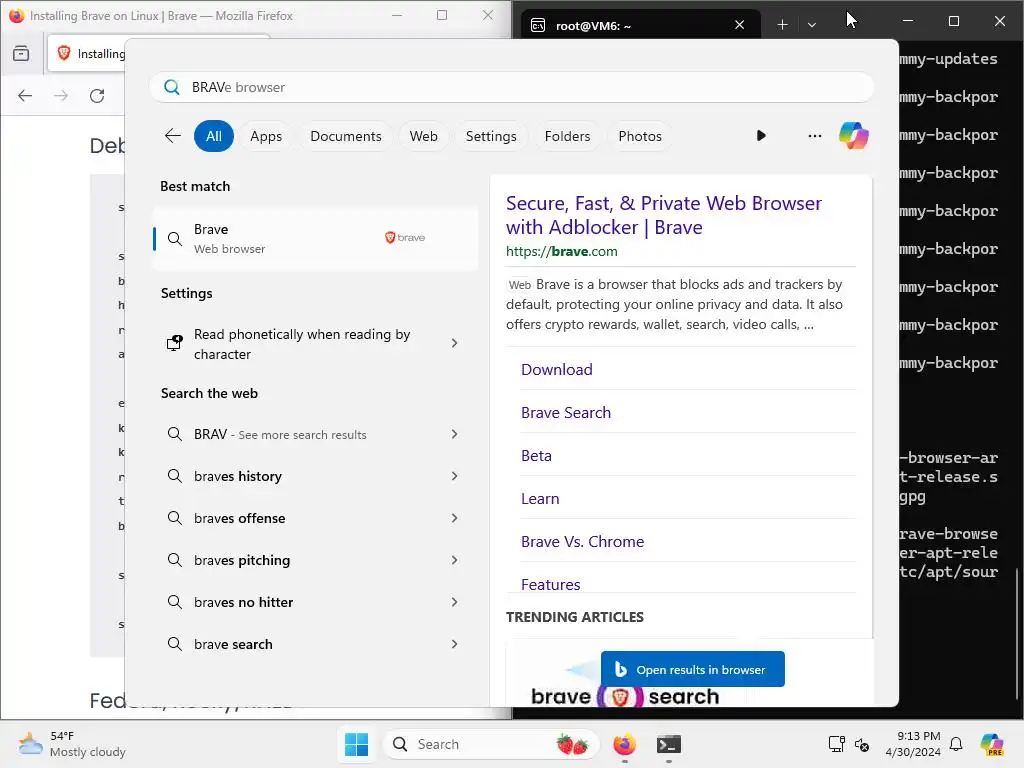The width and height of the screenshot is (1024, 768).
Task: Select braves no hitter suggestion
Action: 244,602
